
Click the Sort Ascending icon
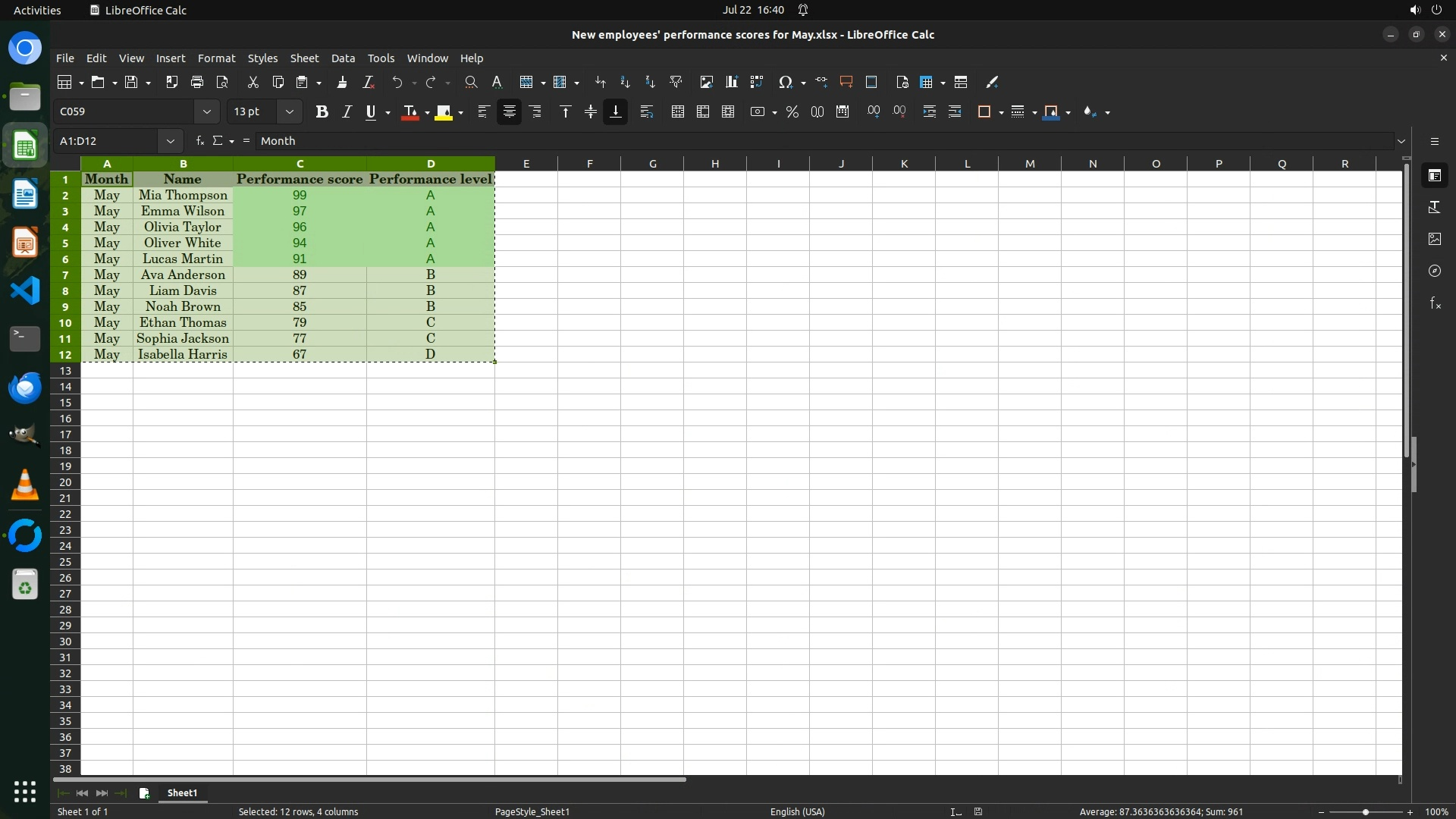(x=625, y=82)
